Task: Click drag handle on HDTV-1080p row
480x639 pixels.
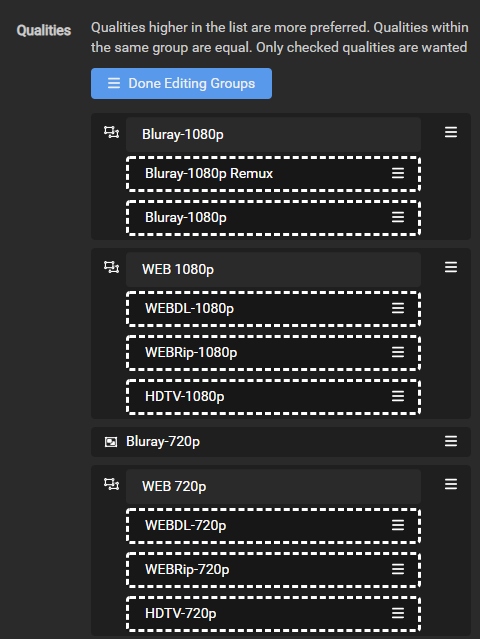Action: [398, 396]
